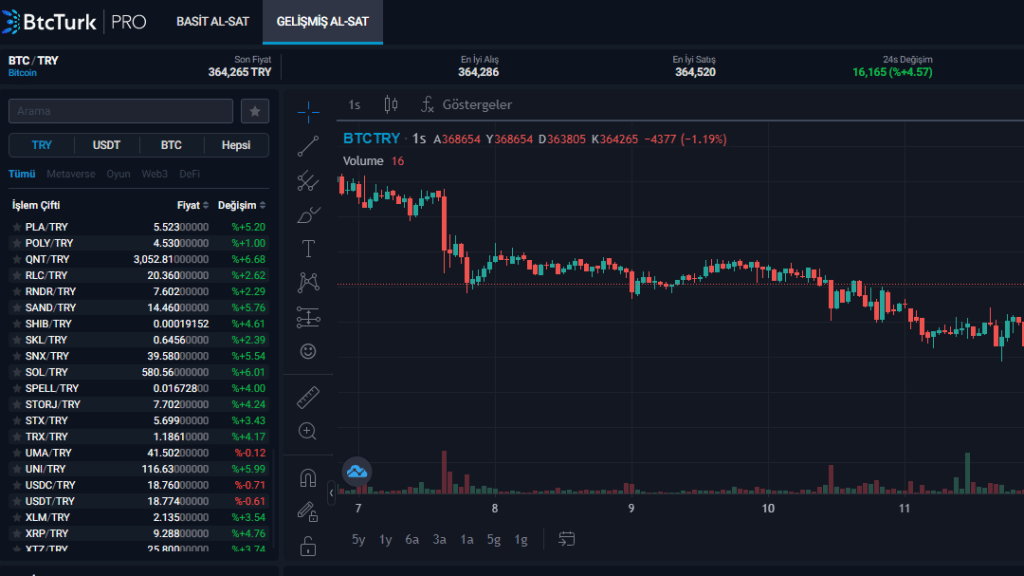This screenshot has height=576, width=1024.
Task: Select the crosshair cursor tool
Action: 308,112
